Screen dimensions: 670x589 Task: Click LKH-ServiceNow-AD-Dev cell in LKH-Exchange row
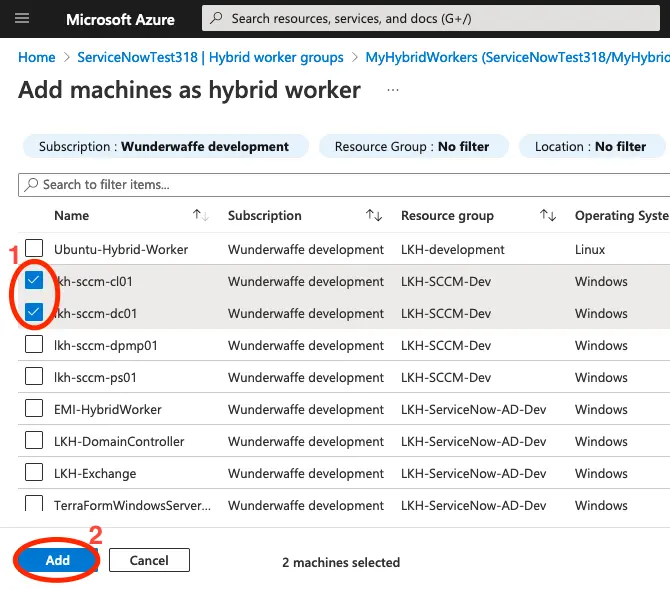473,474
